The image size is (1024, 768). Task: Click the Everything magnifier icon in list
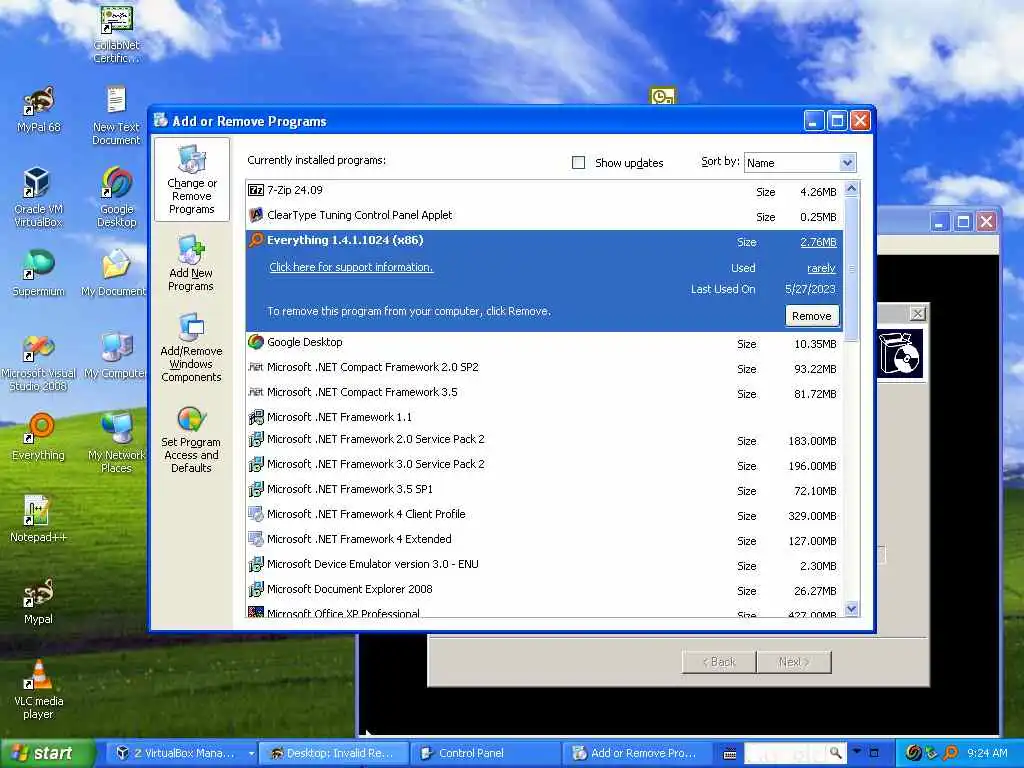coord(256,240)
